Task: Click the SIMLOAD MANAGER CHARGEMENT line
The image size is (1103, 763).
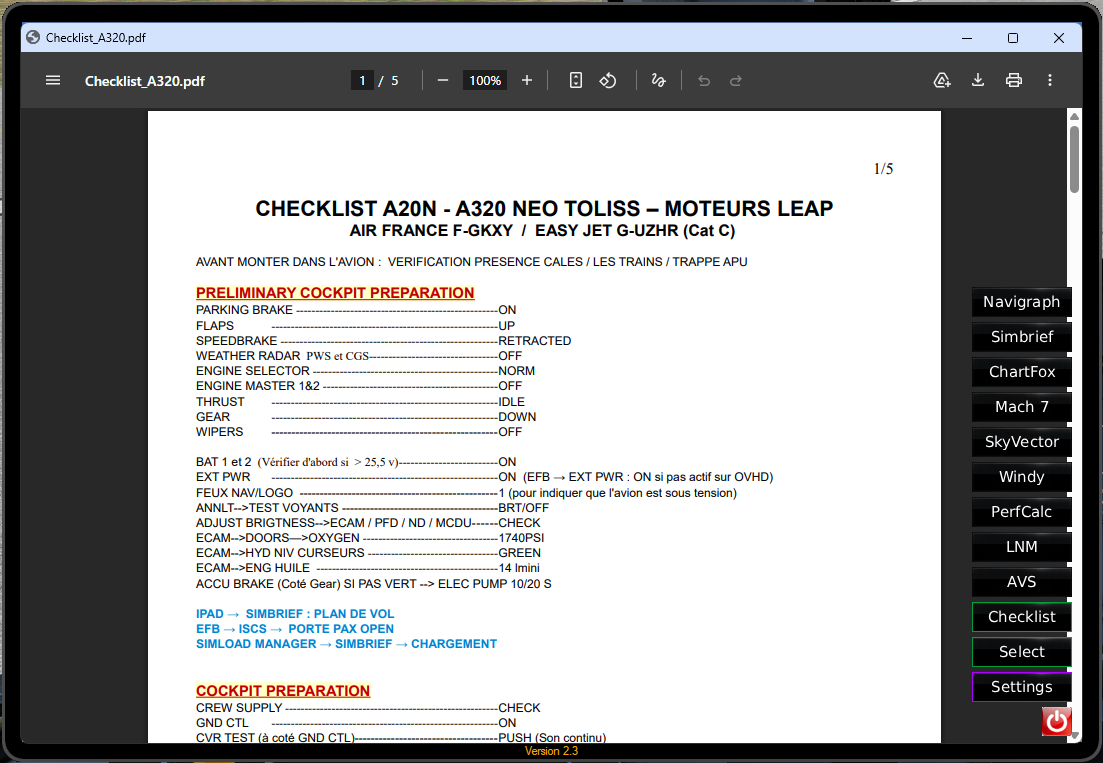Action: coord(346,644)
